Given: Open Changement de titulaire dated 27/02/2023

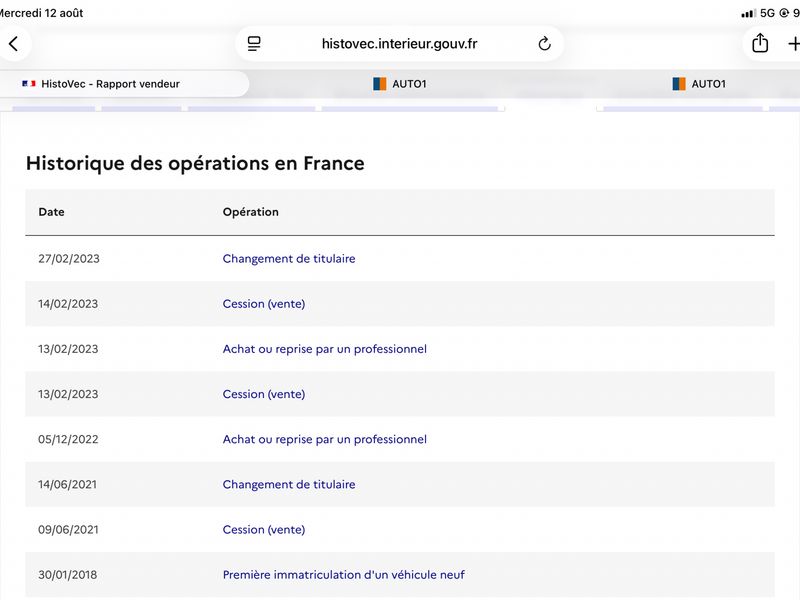Looking at the screenshot, I should [x=289, y=259].
